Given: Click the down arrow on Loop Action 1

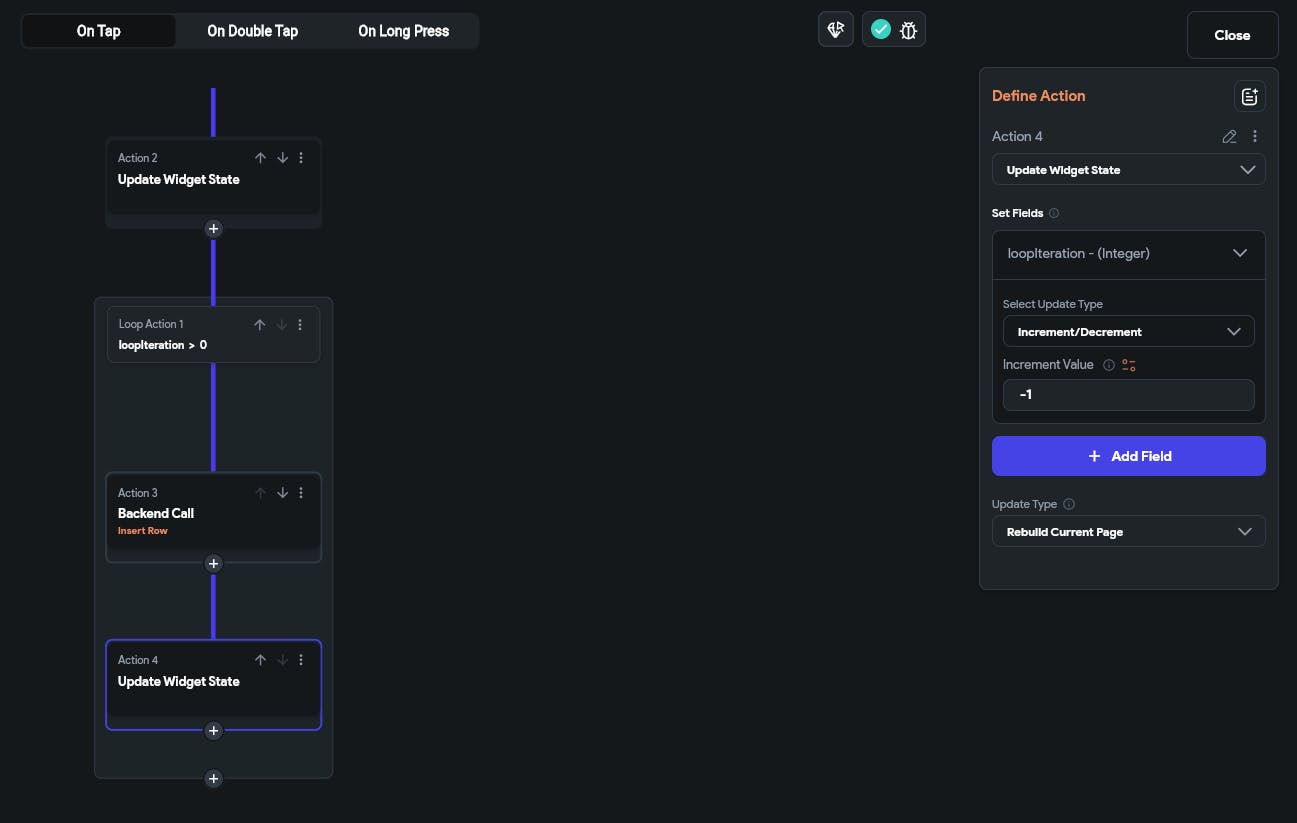Looking at the screenshot, I should coord(282,324).
